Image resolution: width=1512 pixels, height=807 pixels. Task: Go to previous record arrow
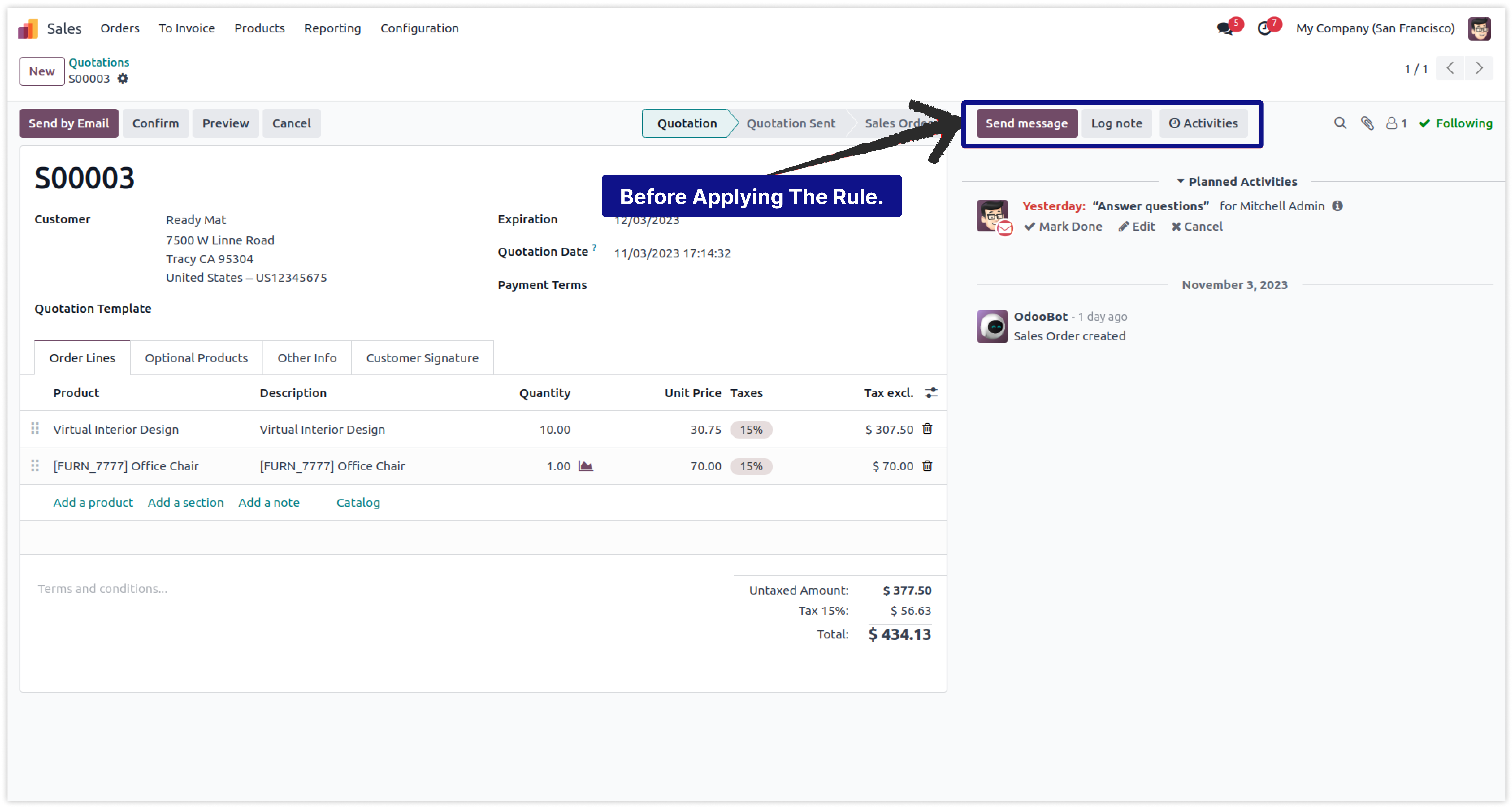click(1450, 69)
